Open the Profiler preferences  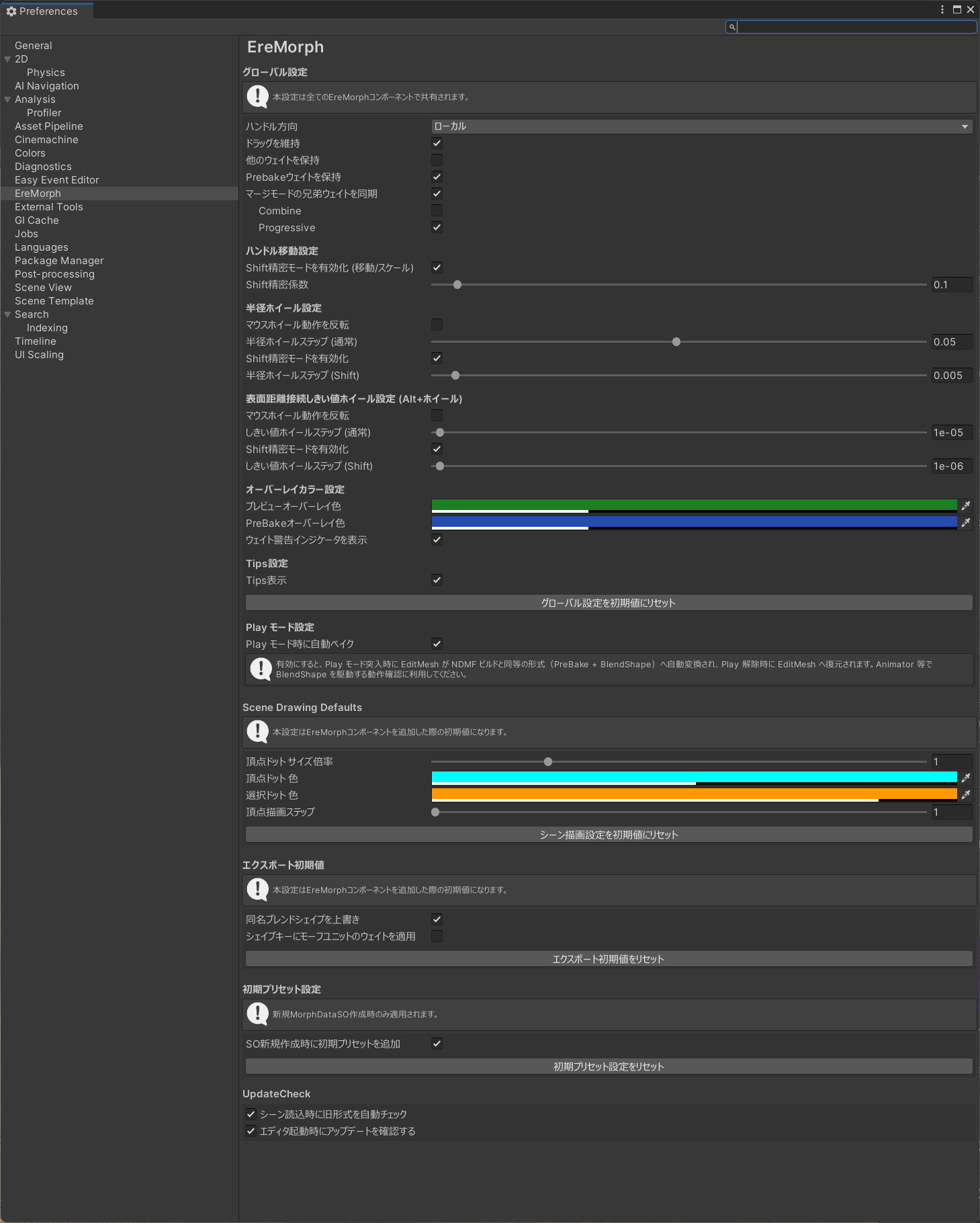click(x=44, y=113)
